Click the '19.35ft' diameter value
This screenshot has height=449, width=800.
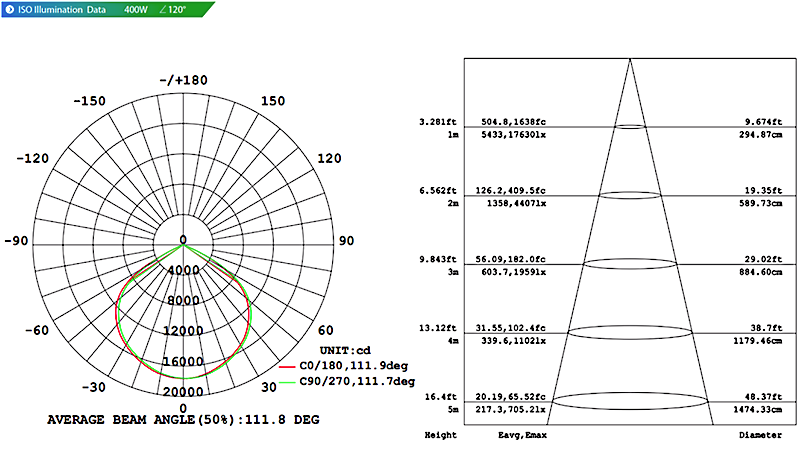(763, 191)
